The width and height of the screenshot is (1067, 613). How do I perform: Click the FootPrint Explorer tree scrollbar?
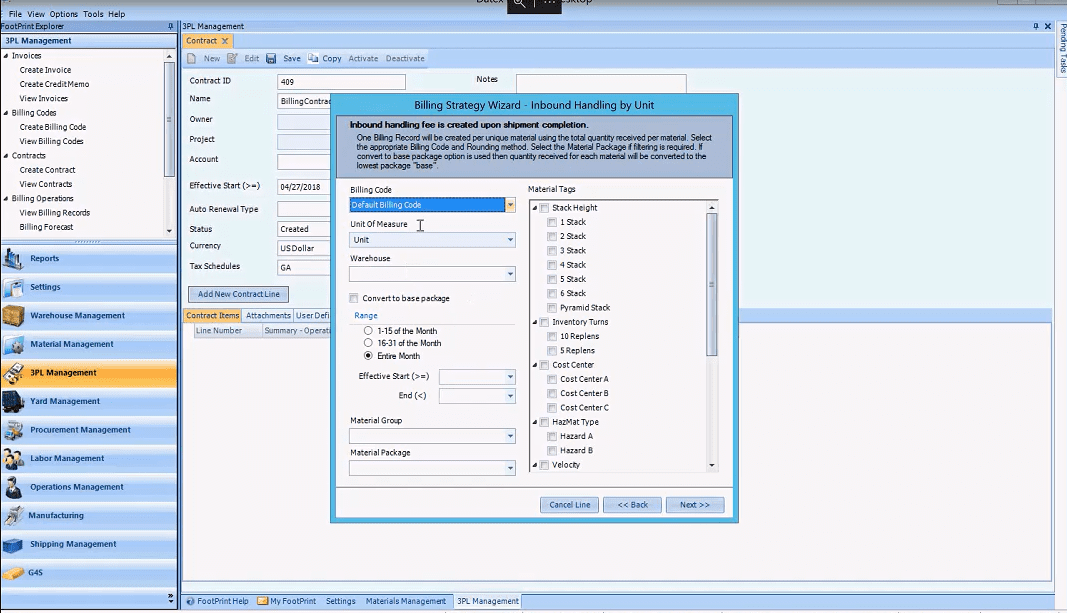click(x=169, y=119)
